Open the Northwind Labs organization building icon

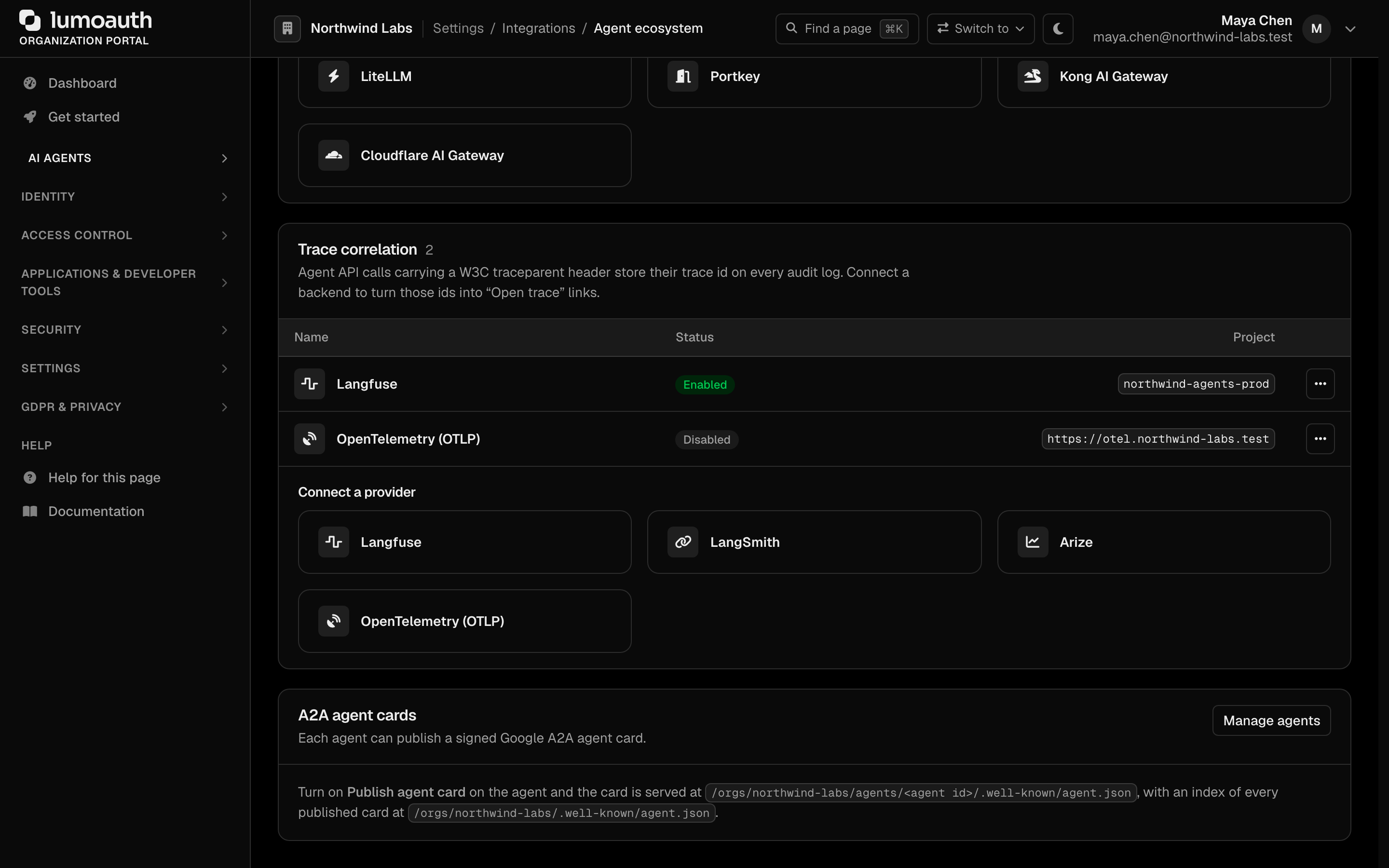(x=287, y=28)
